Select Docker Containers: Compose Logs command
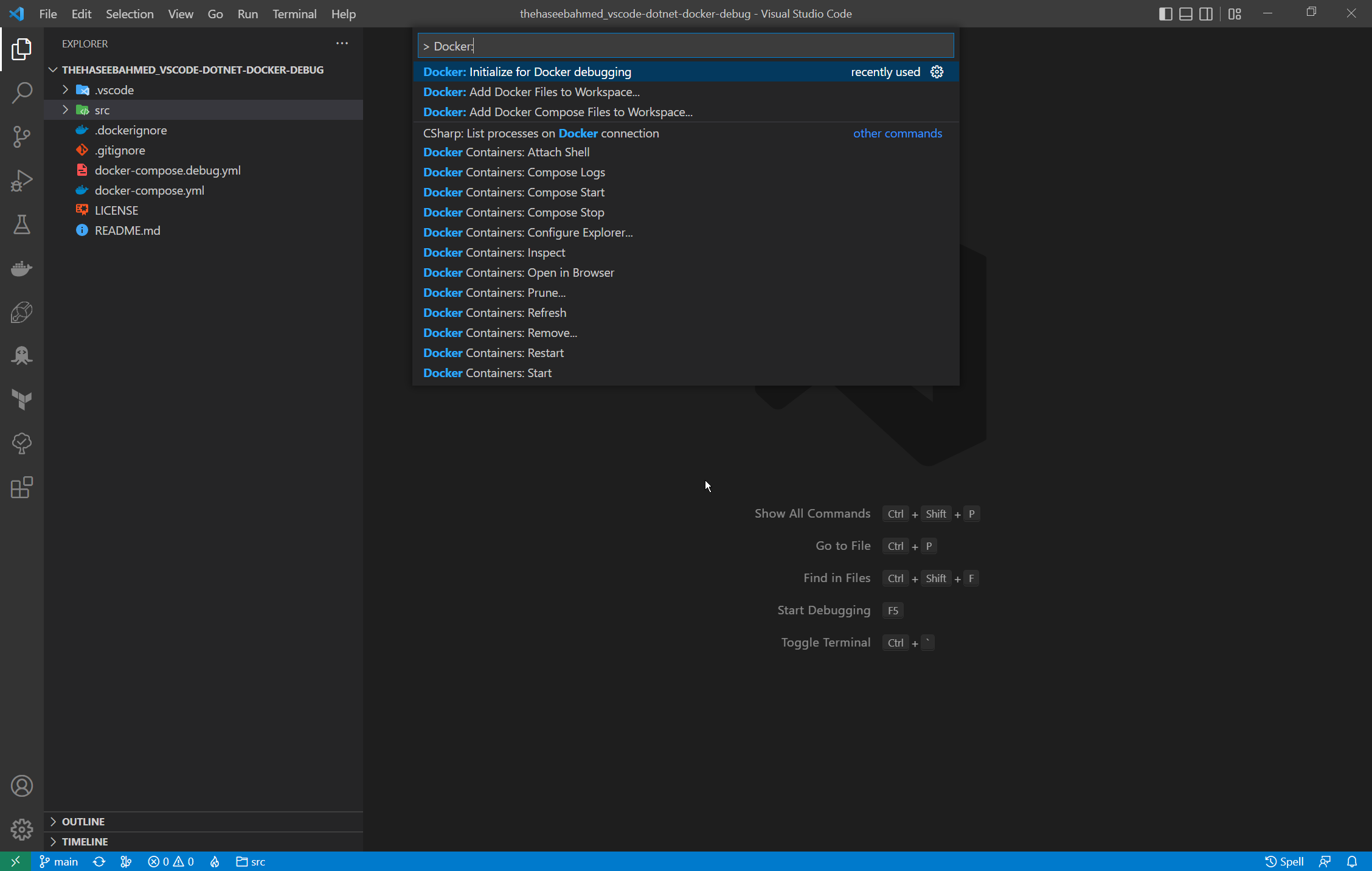This screenshot has width=1372, height=871. (x=514, y=172)
